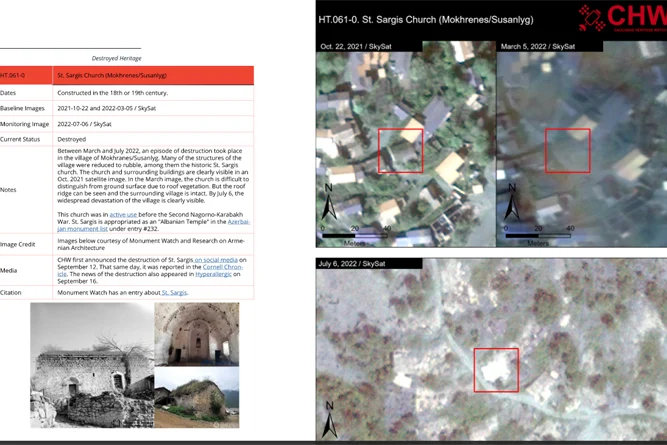
Task: Follow the "on social media" link
Action: pyautogui.click(x=216, y=260)
